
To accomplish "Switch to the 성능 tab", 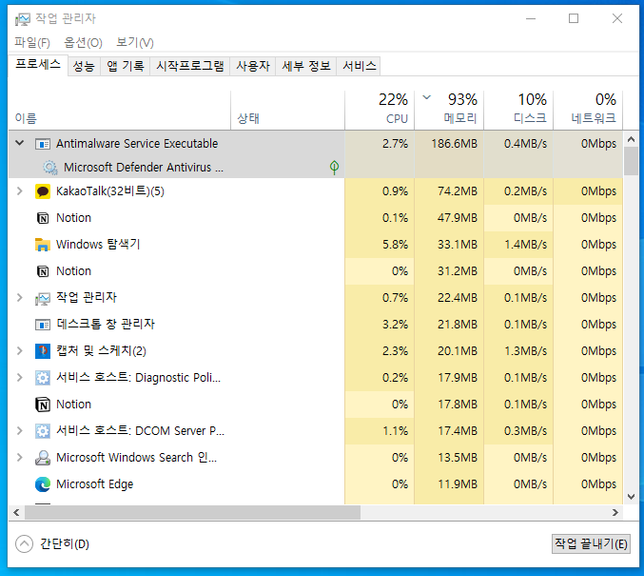I will tap(83, 66).
